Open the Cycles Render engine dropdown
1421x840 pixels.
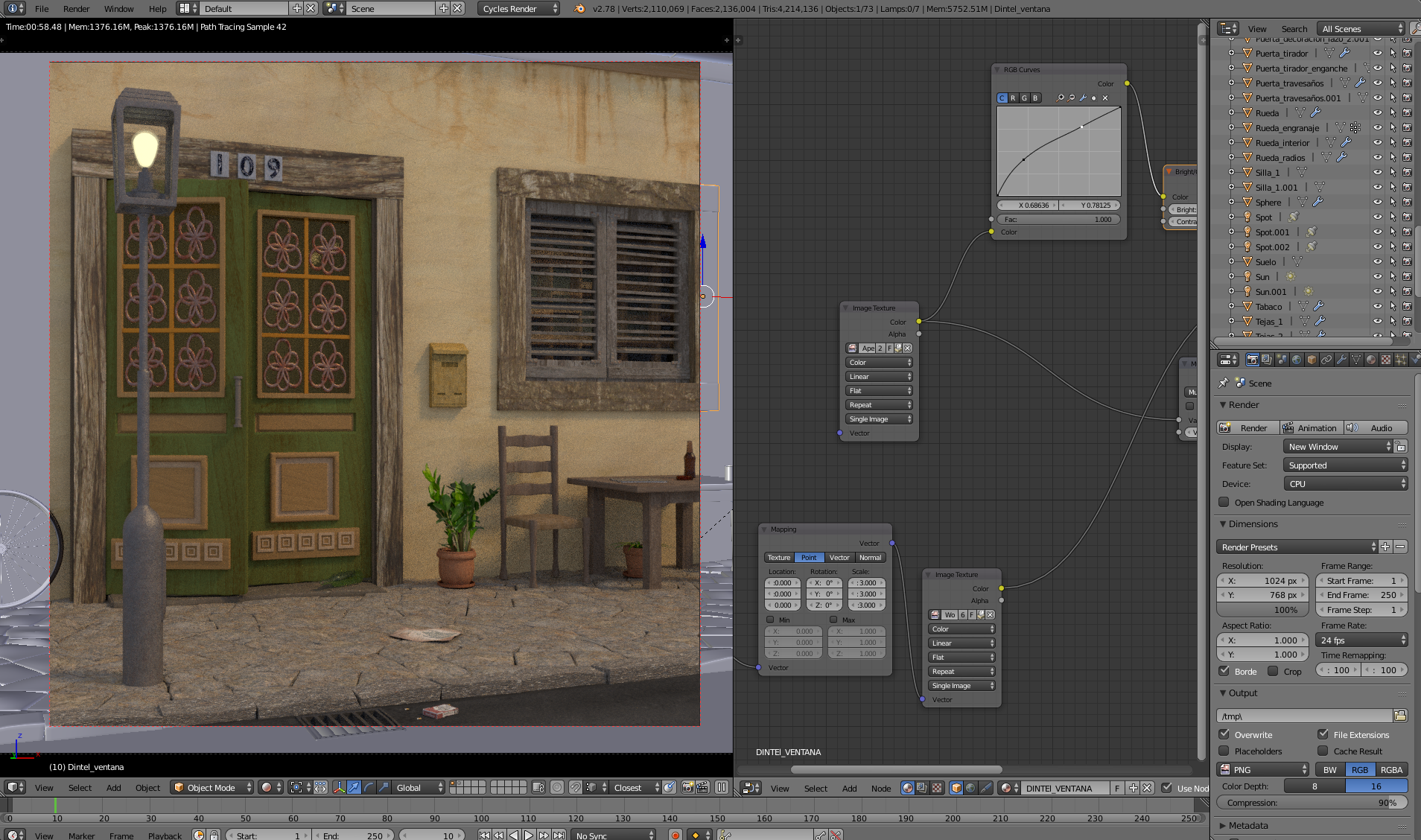pos(518,9)
